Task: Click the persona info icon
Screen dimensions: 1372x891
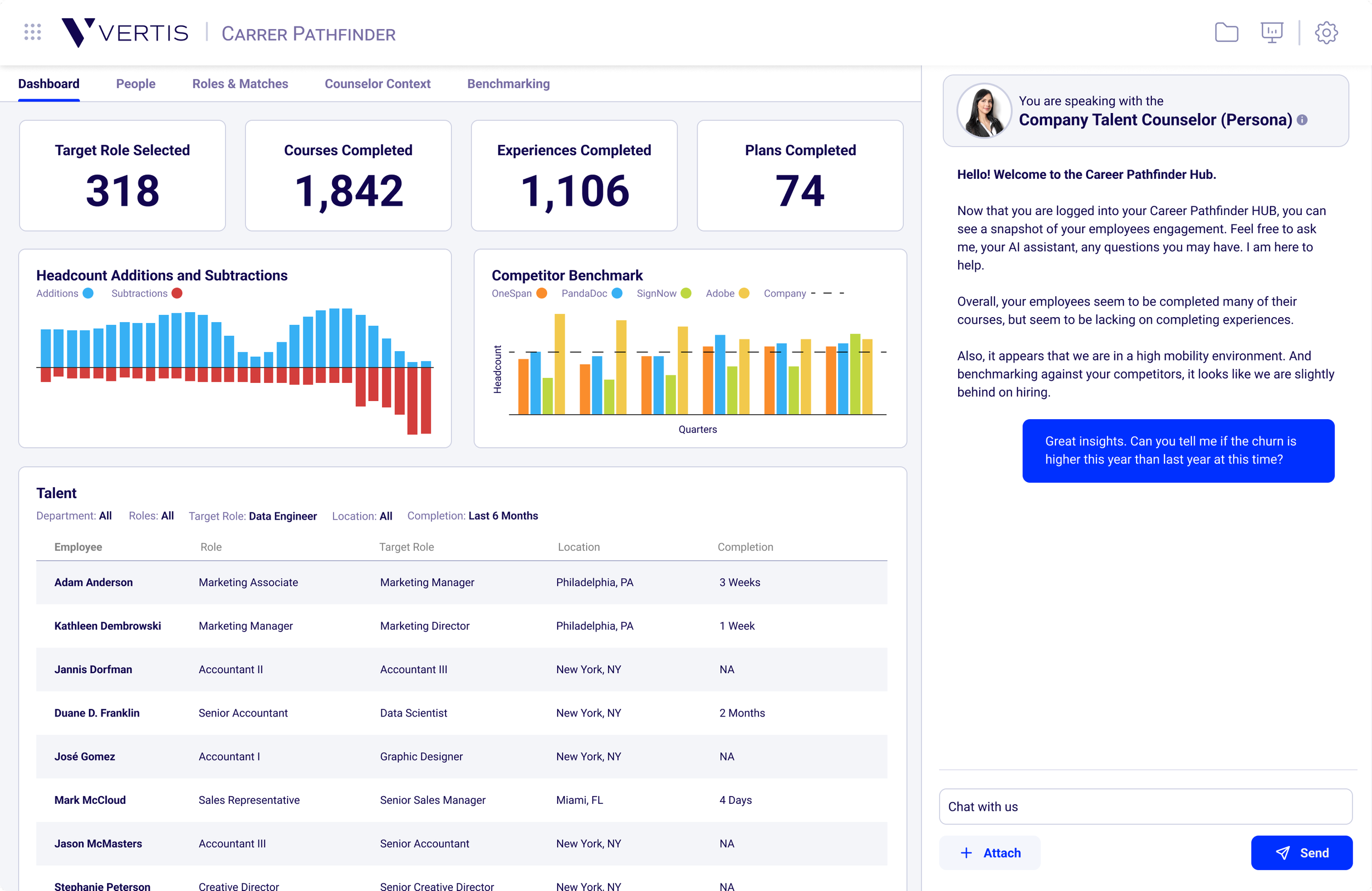Action: [1302, 120]
